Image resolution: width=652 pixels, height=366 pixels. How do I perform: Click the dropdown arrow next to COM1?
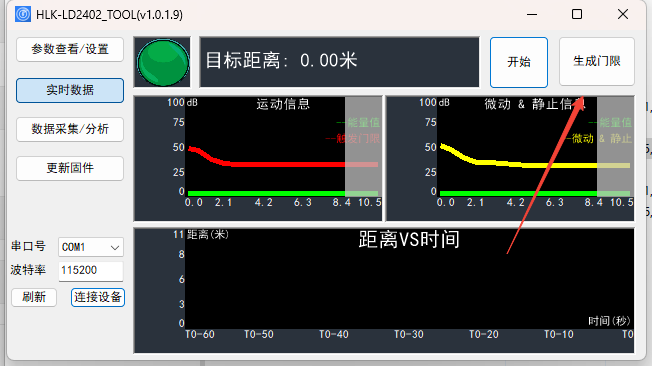coord(115,248)
